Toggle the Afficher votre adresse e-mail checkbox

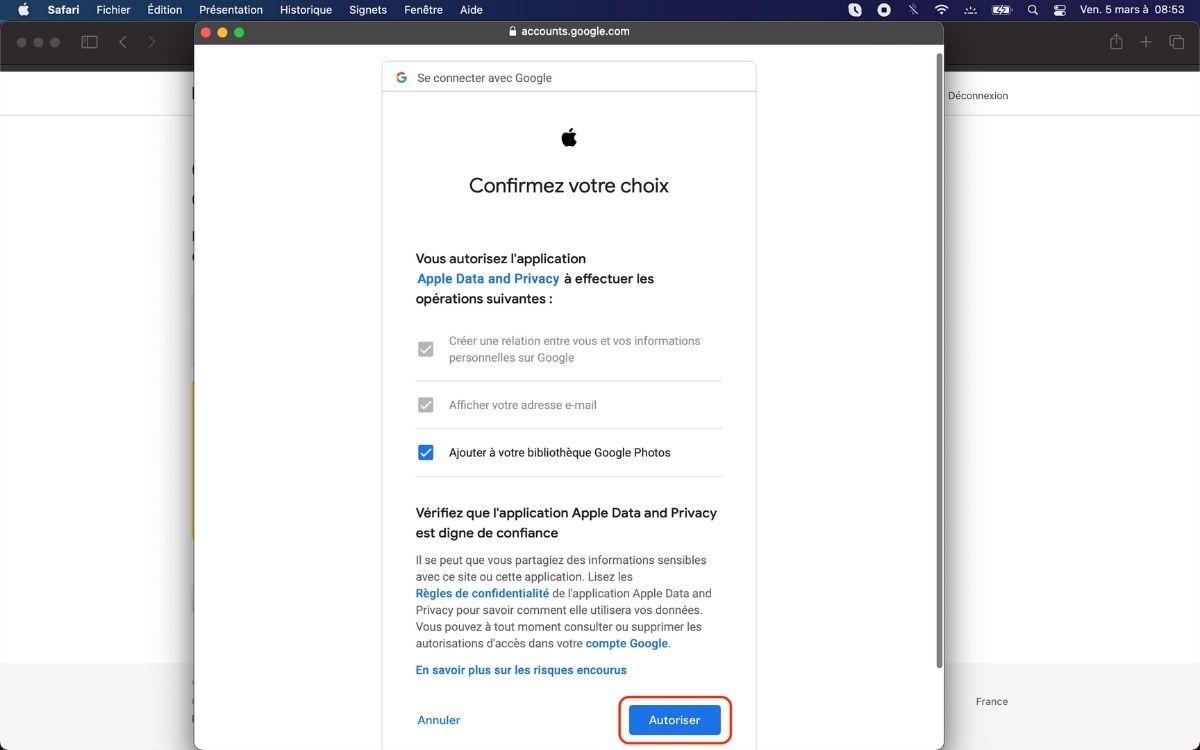(426, 405)
